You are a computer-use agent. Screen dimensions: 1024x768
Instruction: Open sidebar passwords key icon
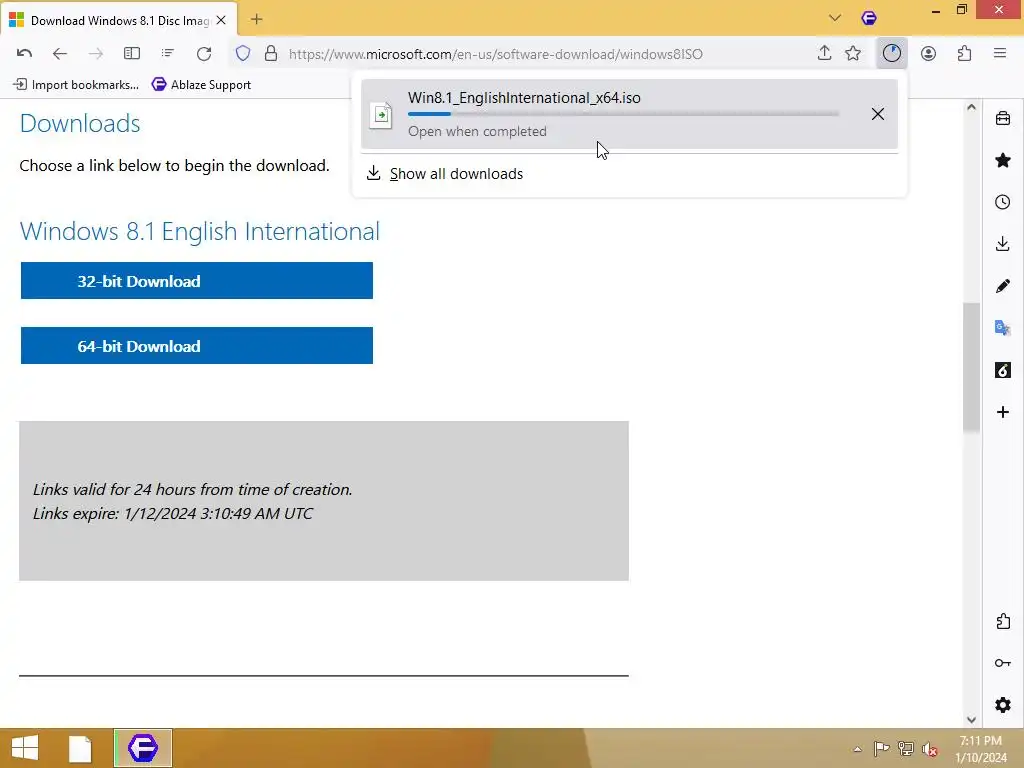pyautogui.click(x=1003, y=663)
